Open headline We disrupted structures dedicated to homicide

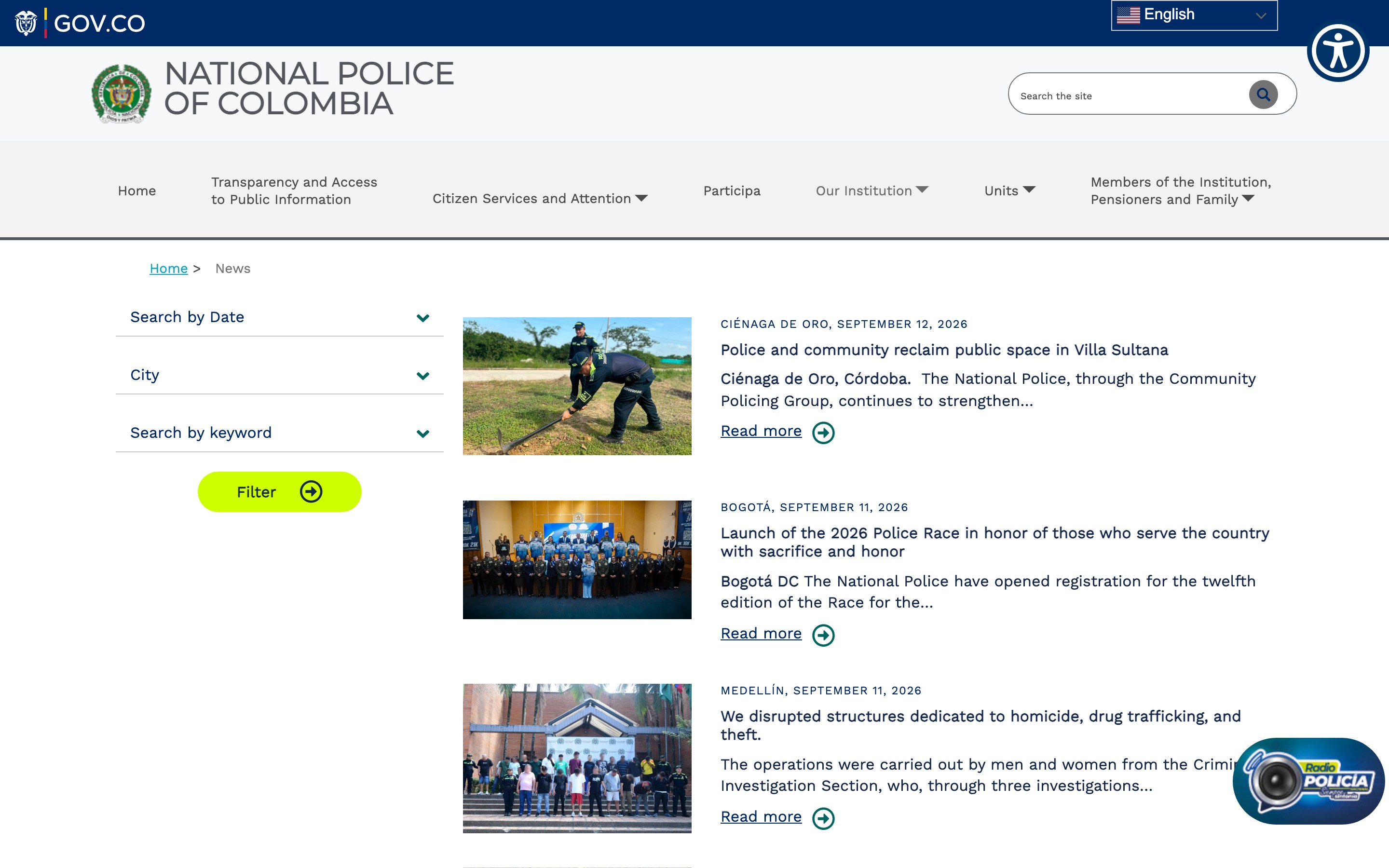point(980,726)
